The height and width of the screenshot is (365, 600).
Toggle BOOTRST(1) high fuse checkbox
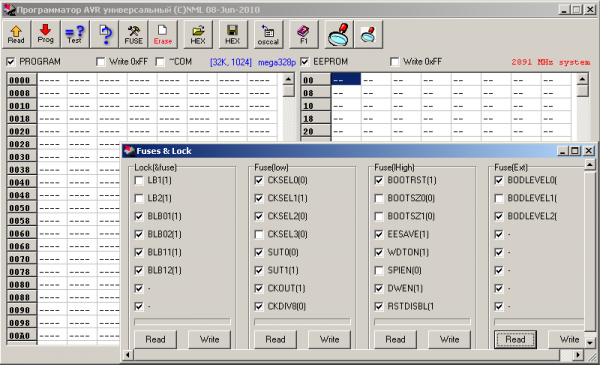[x=379, y=180]
